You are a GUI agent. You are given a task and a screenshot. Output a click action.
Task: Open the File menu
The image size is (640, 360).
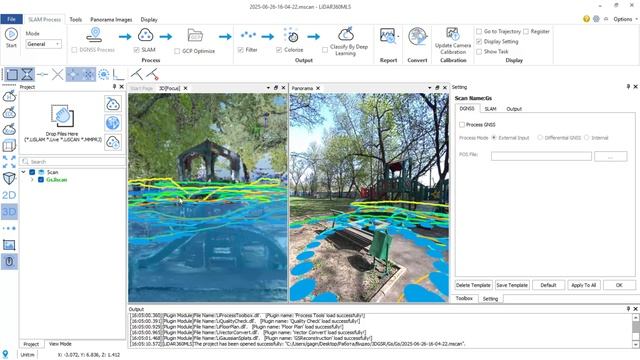[x=11, y=19]
